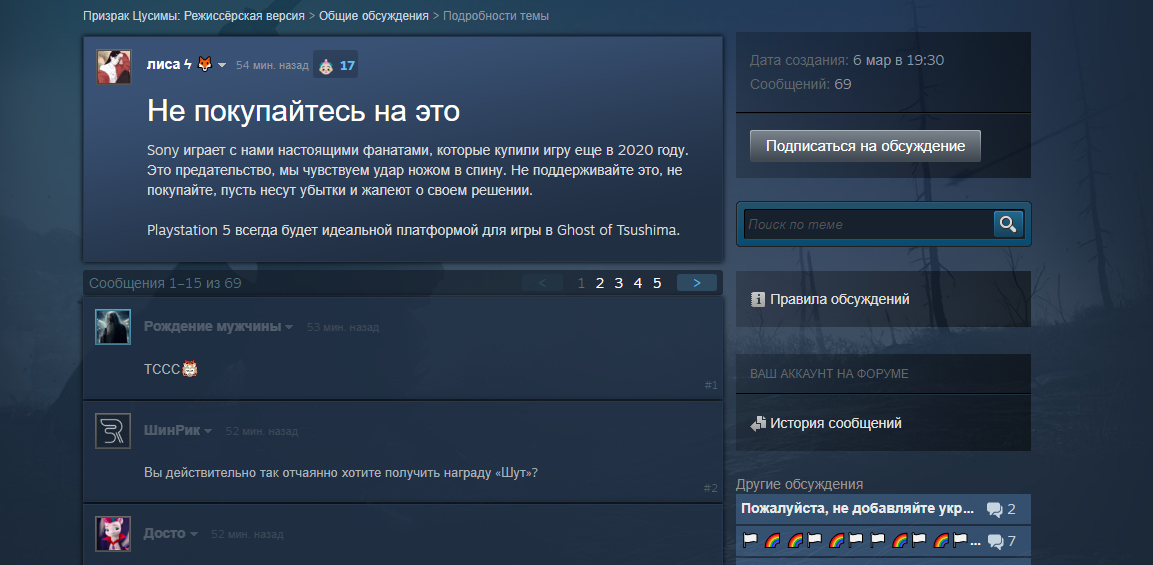Viewport: 1153px width, 565px height.
Task: Click timestamp 54 мин. назад
Action: click(x=272, y=65)
